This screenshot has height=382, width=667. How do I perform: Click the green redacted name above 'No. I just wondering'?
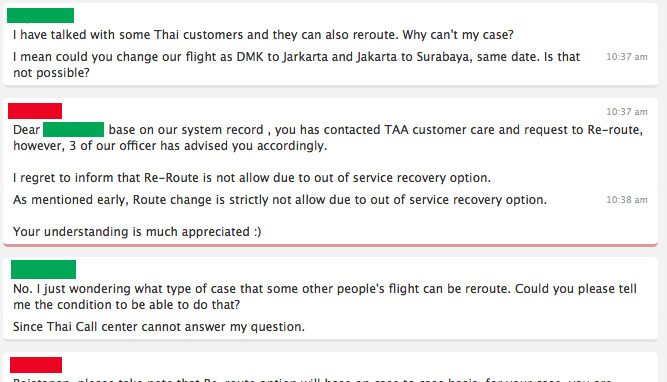(43, 269)
